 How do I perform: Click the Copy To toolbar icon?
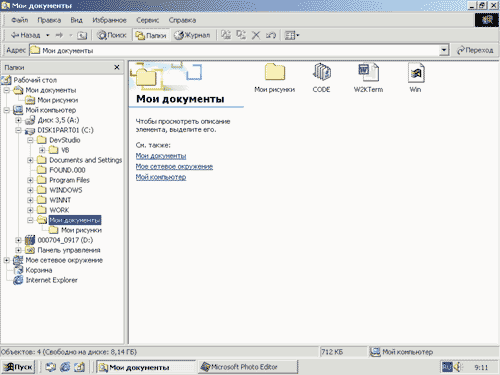[x=241, y=35]
